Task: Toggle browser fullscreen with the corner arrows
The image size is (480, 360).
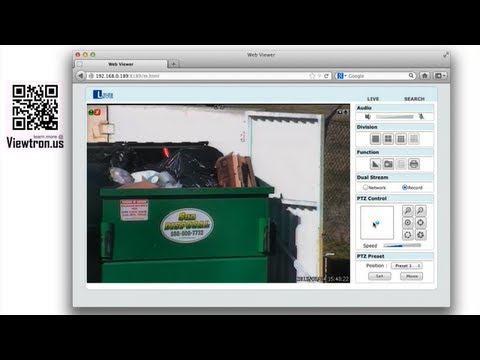Action: (446, 55)
